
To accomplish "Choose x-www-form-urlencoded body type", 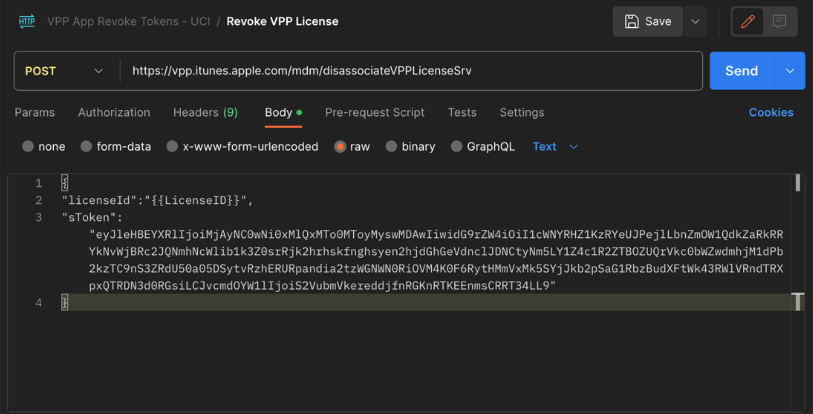I will coord(173,146).
